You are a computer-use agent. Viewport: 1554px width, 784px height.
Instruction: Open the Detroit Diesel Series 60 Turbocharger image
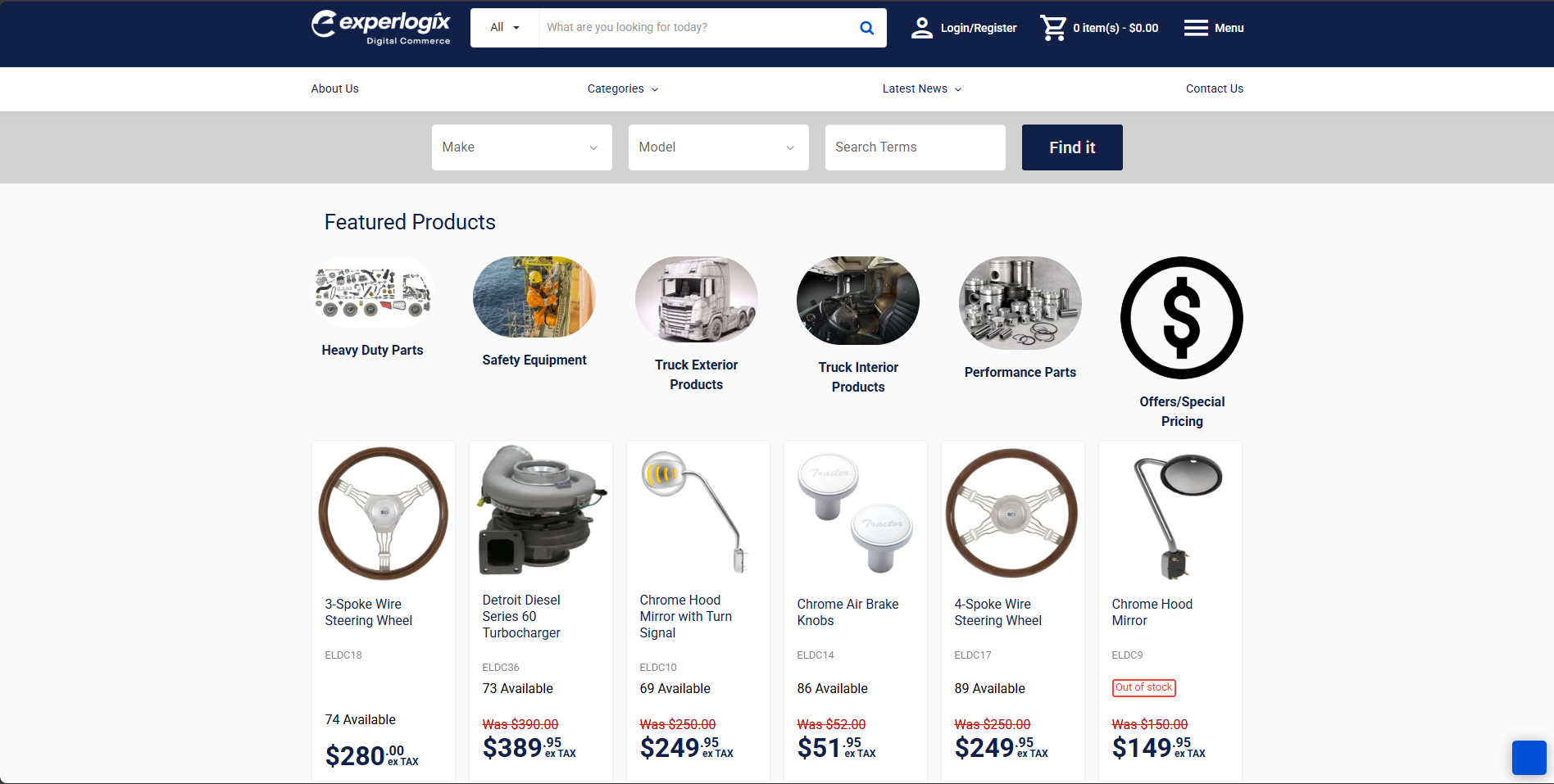point(541,511)
